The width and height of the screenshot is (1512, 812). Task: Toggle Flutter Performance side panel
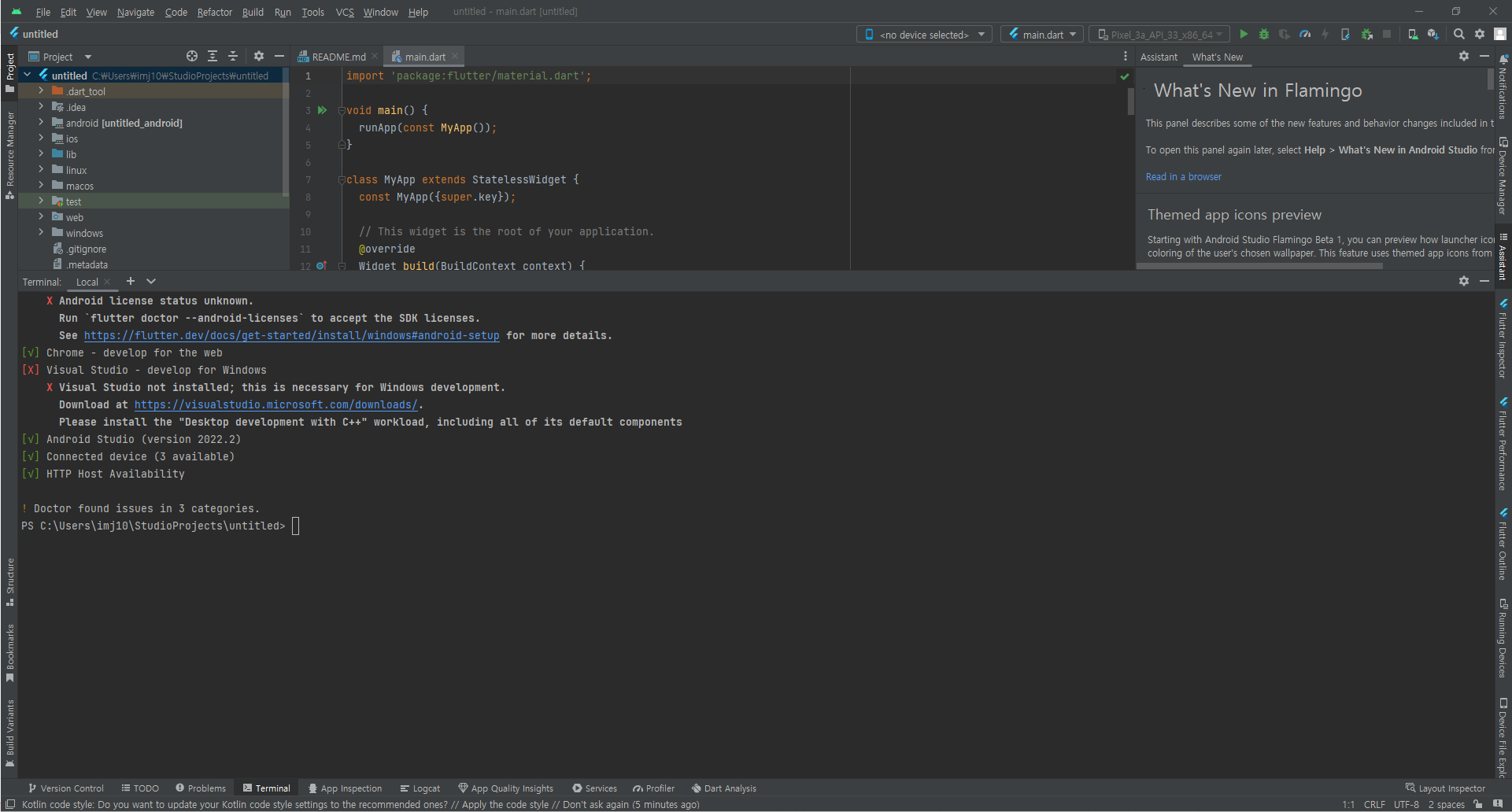click(1503, 444)
